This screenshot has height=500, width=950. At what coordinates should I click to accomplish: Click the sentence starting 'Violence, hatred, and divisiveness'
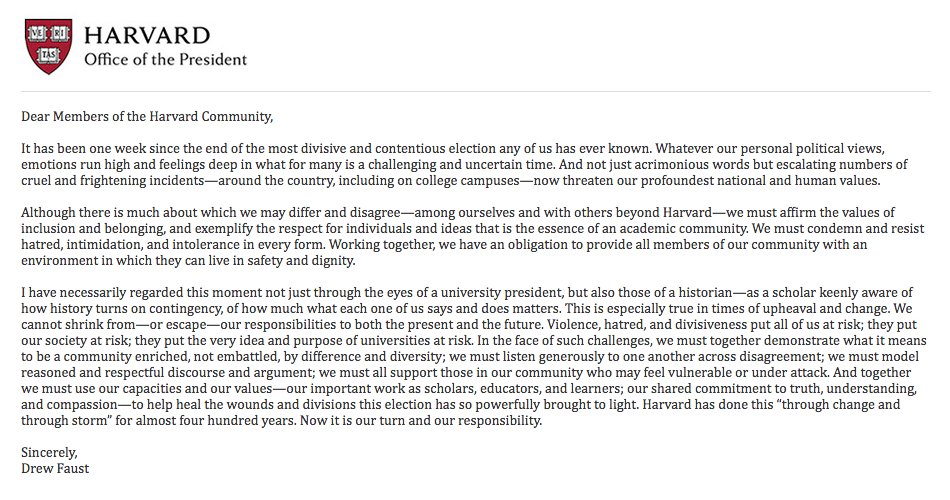740,324
